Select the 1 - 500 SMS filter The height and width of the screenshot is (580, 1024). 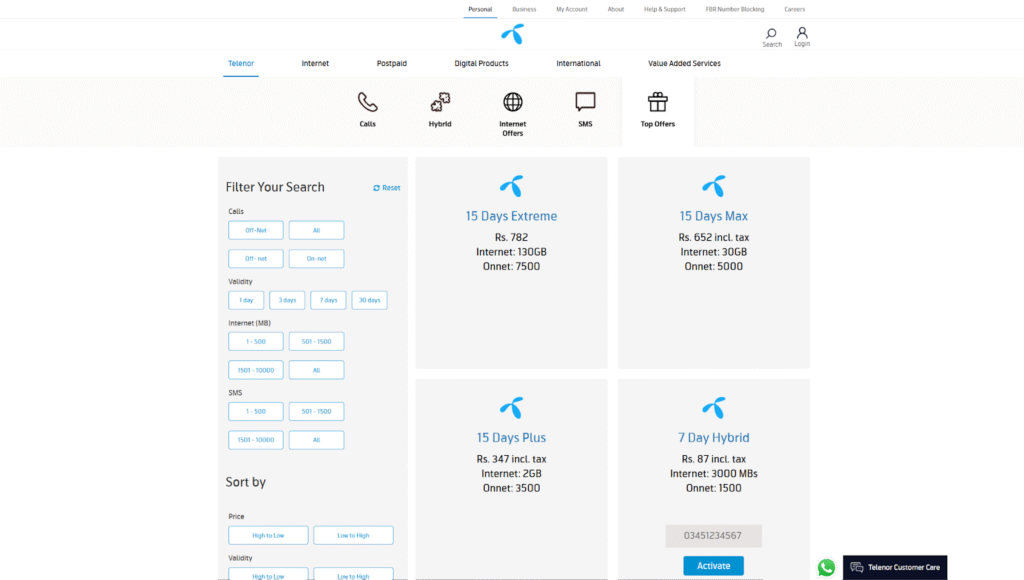tap(255, 411)
